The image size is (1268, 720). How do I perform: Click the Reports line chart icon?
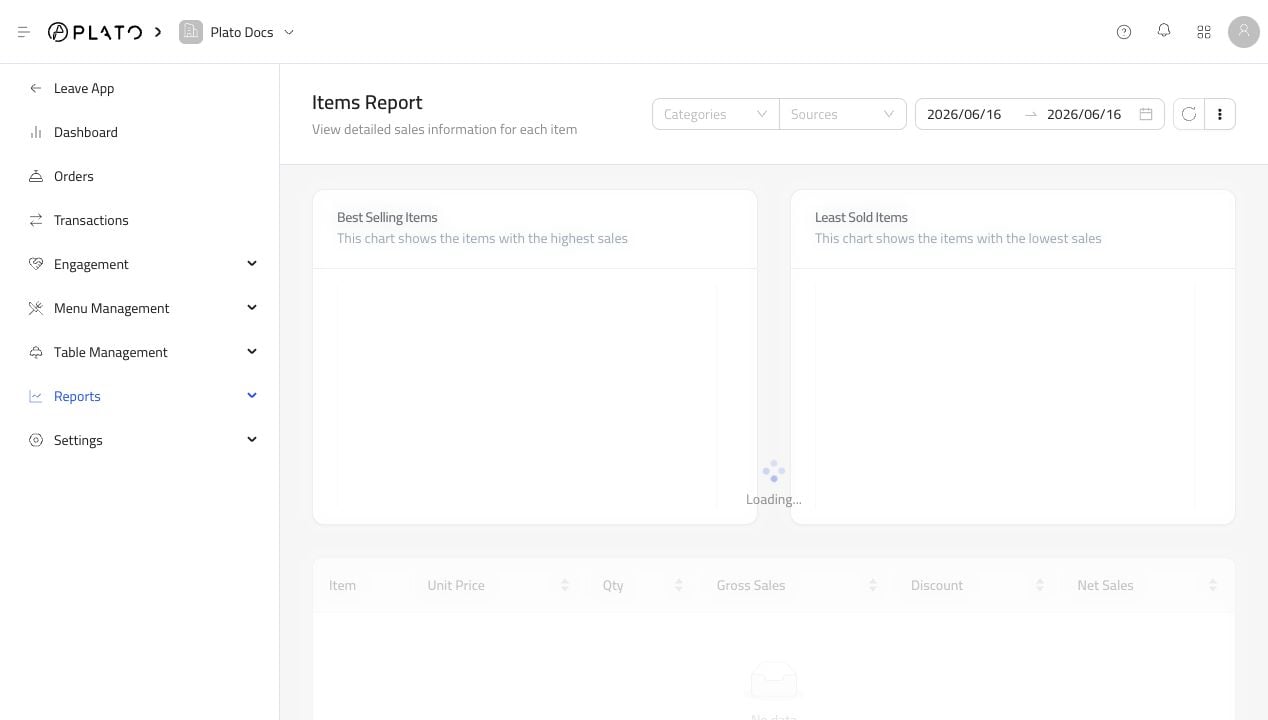[x=36, y=396]
